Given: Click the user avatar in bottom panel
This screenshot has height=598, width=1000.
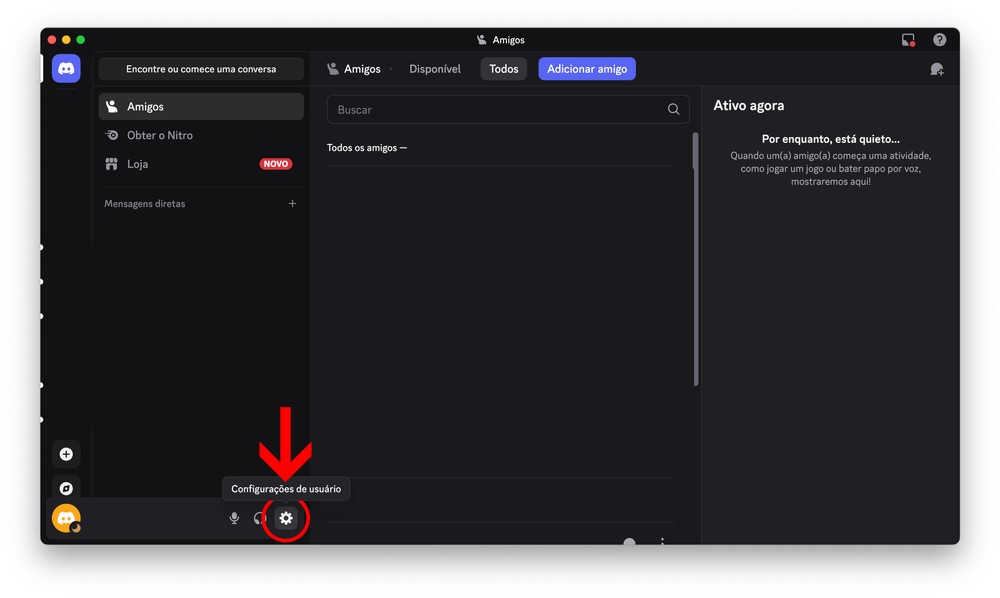Looking at the screenshot, I should point(66,518).
